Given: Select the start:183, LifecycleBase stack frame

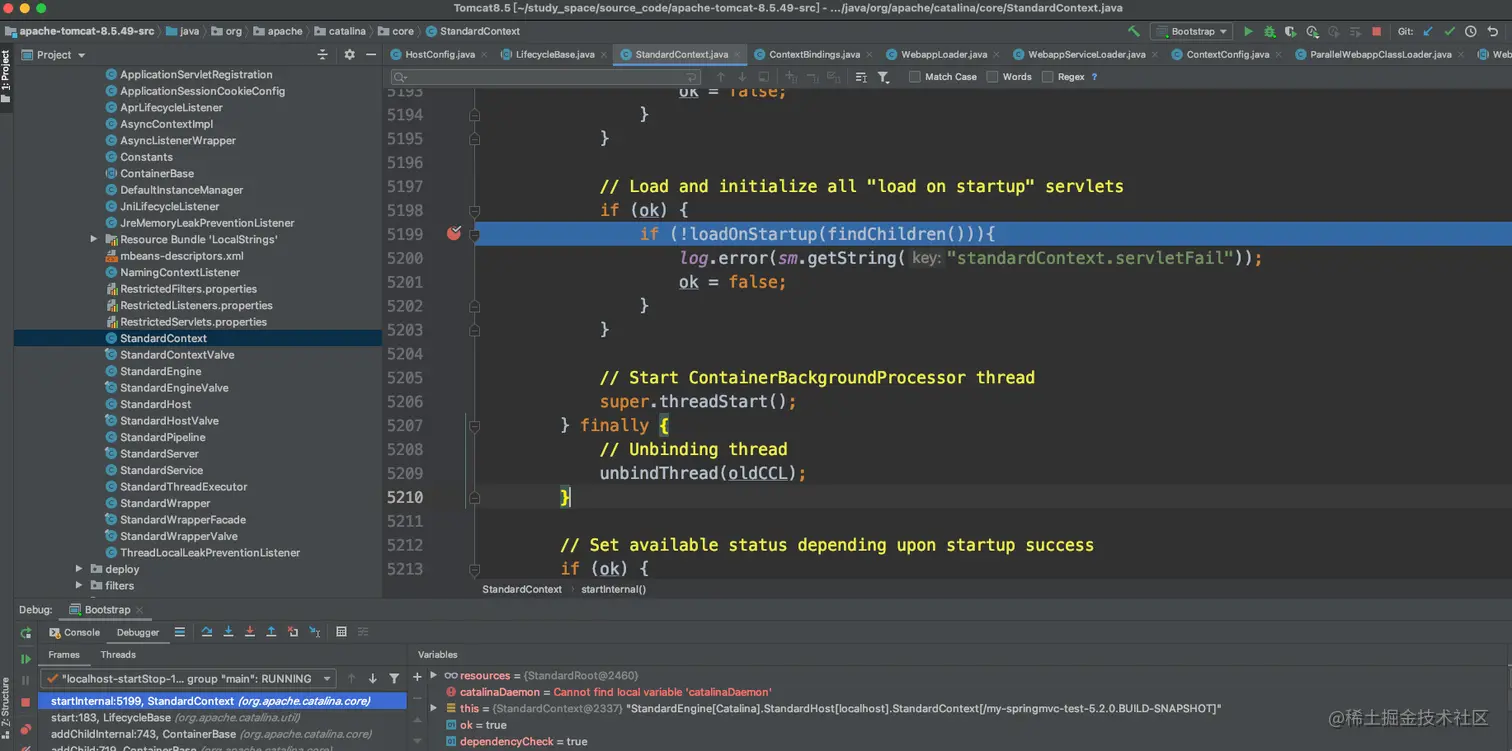Looking at the screenshot, I should pyautogui.click(x=110, y=718).
